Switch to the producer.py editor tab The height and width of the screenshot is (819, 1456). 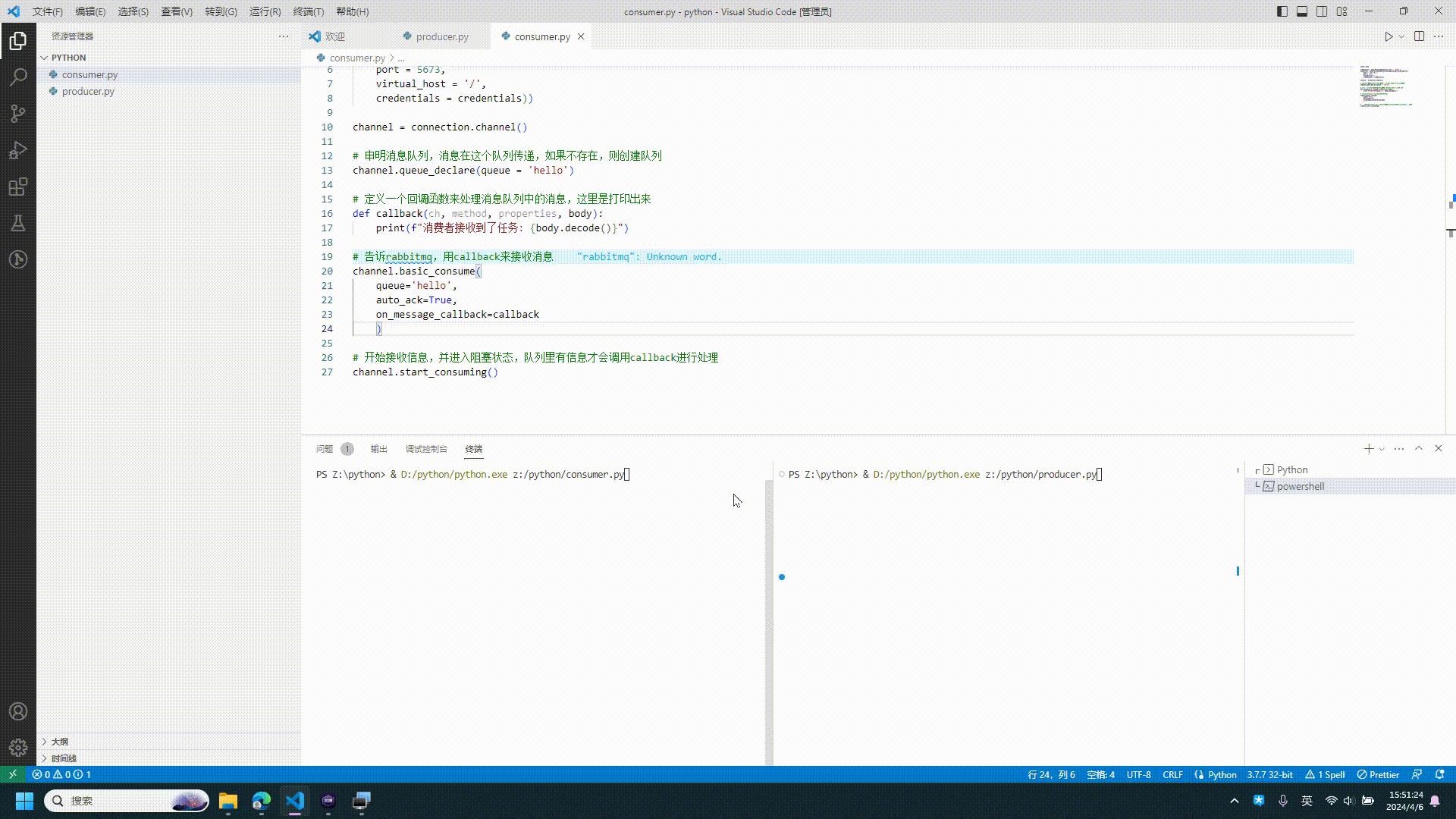pos(444,36)
